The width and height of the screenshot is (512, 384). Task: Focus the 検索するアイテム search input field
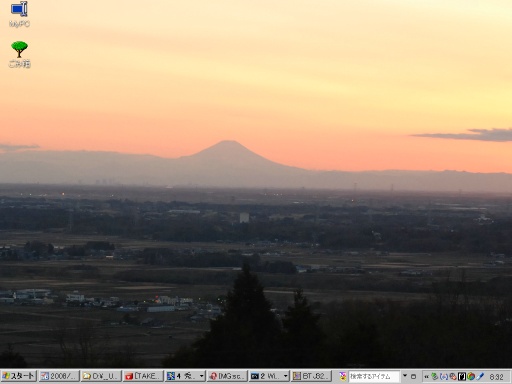(x=374, y=376)
